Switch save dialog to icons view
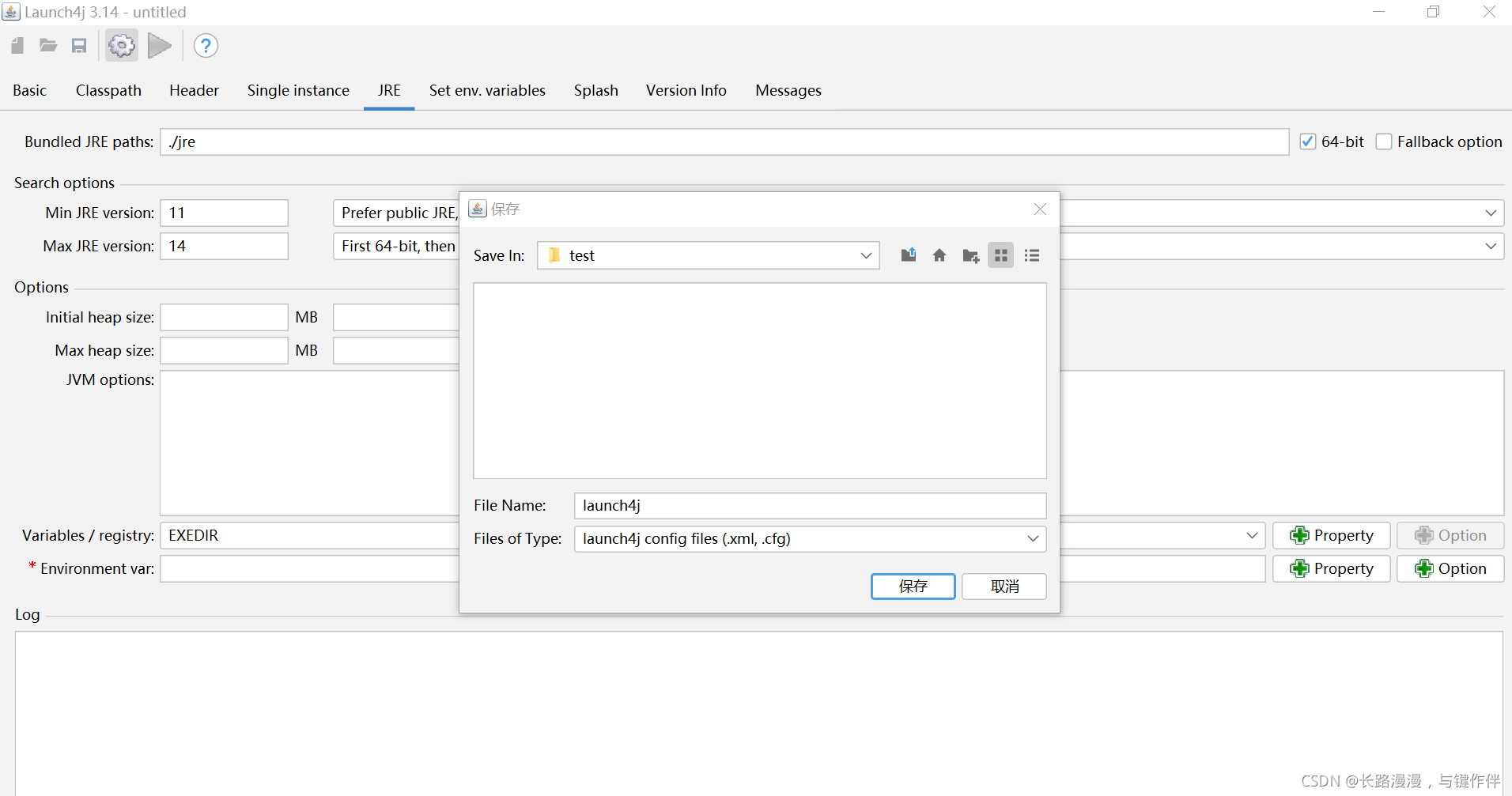This screenshot has width=1512, height=796. 1001,255
